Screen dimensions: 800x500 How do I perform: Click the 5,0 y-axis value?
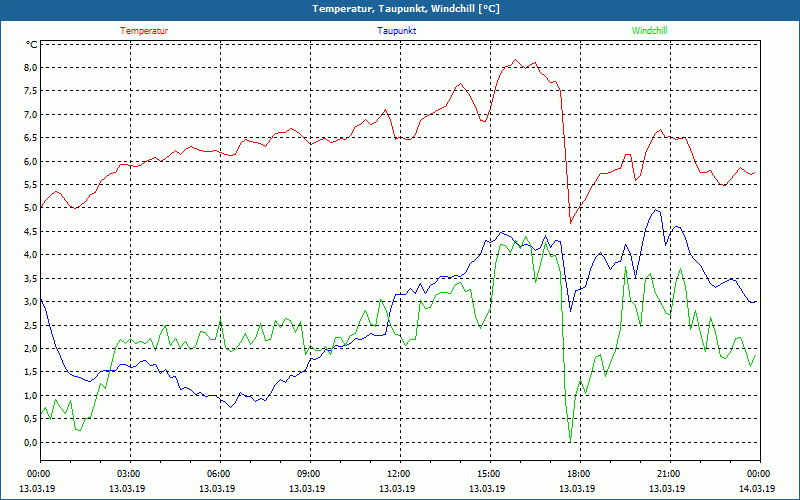point(31,208)
